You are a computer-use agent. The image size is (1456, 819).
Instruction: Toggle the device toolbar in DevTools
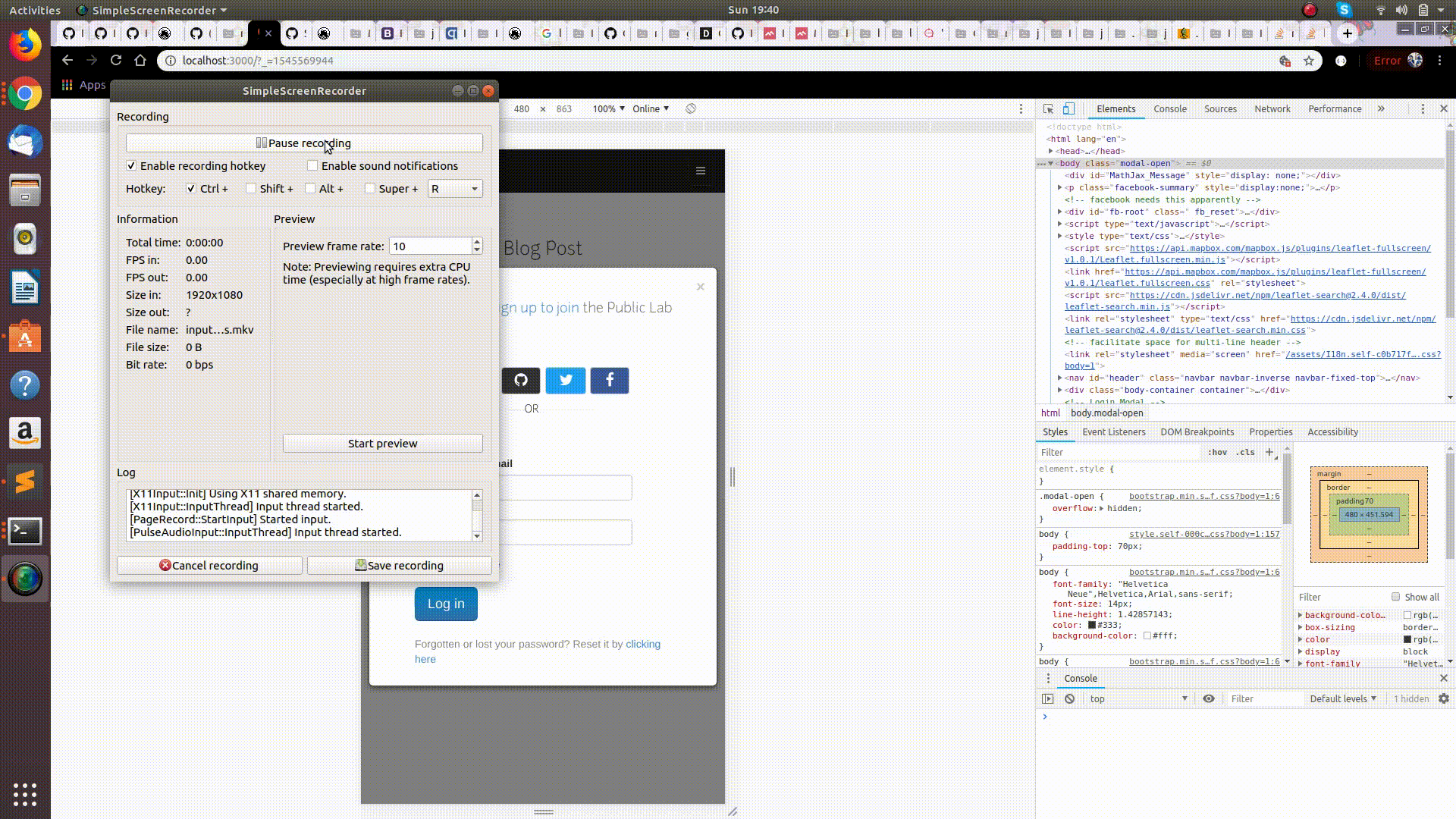1070,108
